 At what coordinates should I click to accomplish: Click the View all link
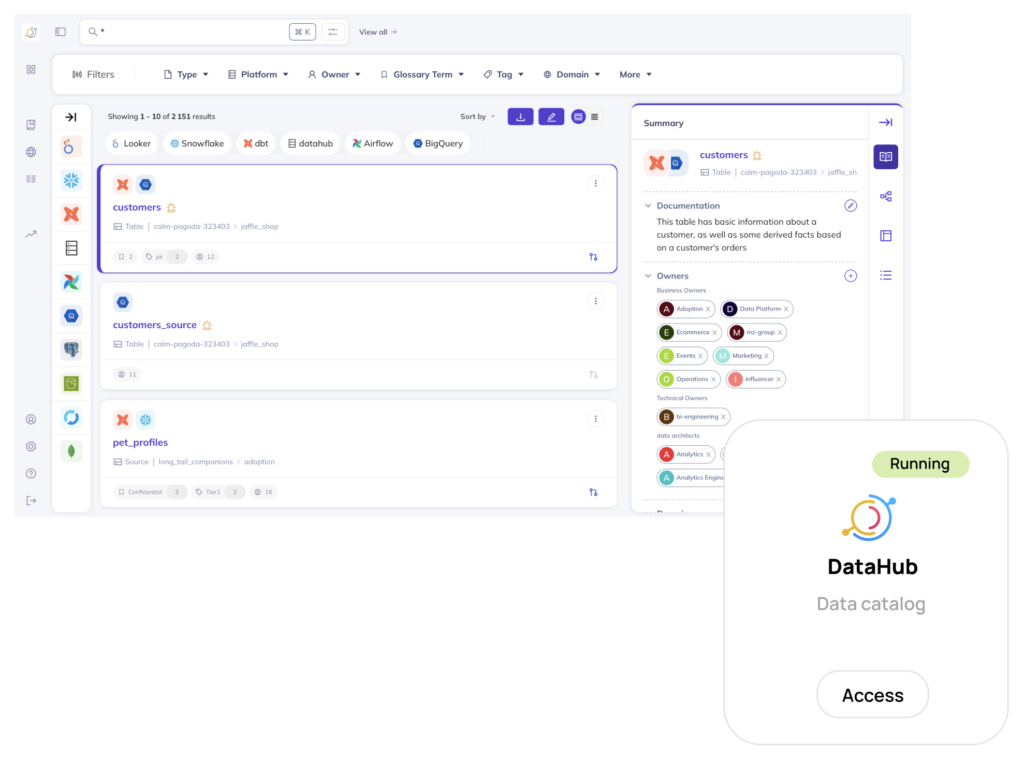[377, 32]
